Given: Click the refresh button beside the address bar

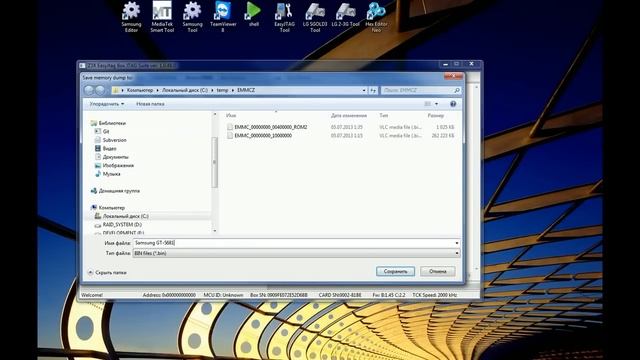Looking at the screenshot, I should point(373,90).
